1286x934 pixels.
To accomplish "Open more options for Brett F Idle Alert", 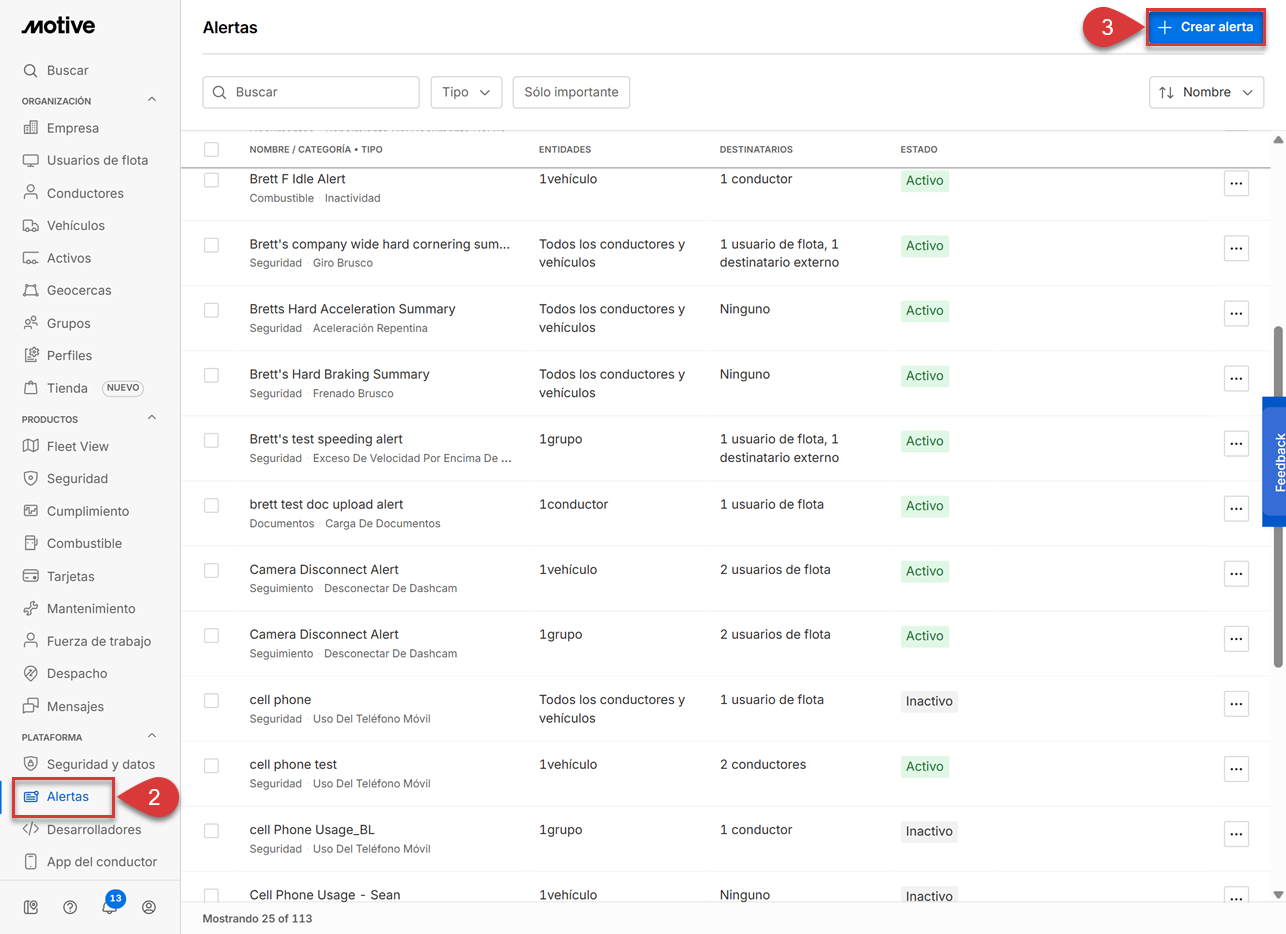I will click(x=1236, y=183).
